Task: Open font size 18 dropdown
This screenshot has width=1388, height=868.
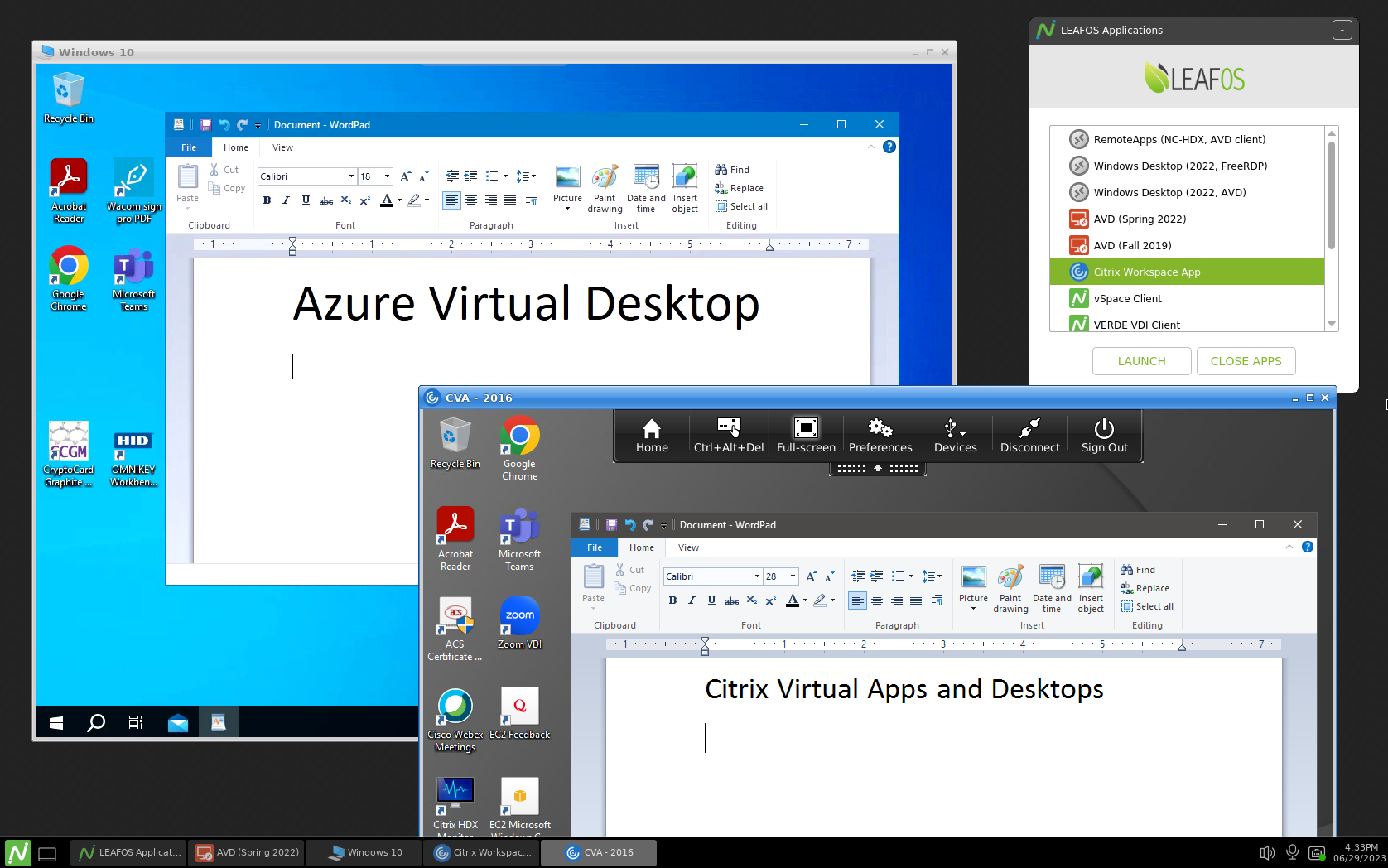Action: (x=387, y=176)
